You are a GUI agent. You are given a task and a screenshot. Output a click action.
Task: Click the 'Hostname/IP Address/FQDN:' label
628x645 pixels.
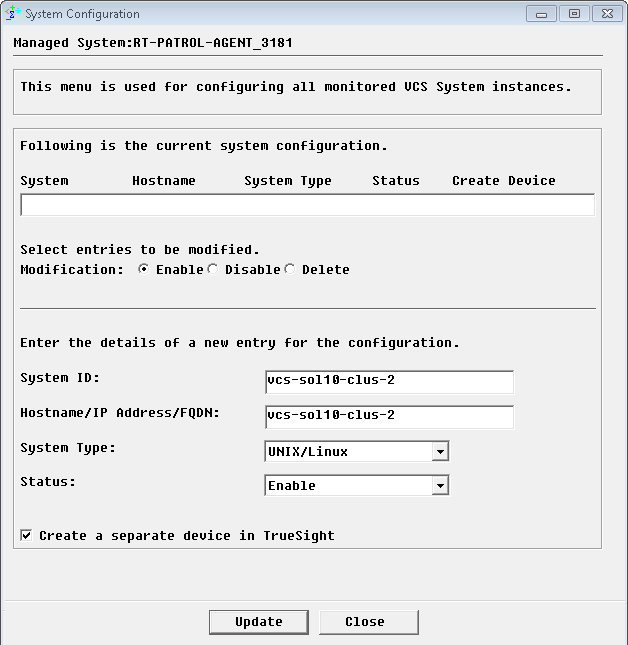(120, 413)
